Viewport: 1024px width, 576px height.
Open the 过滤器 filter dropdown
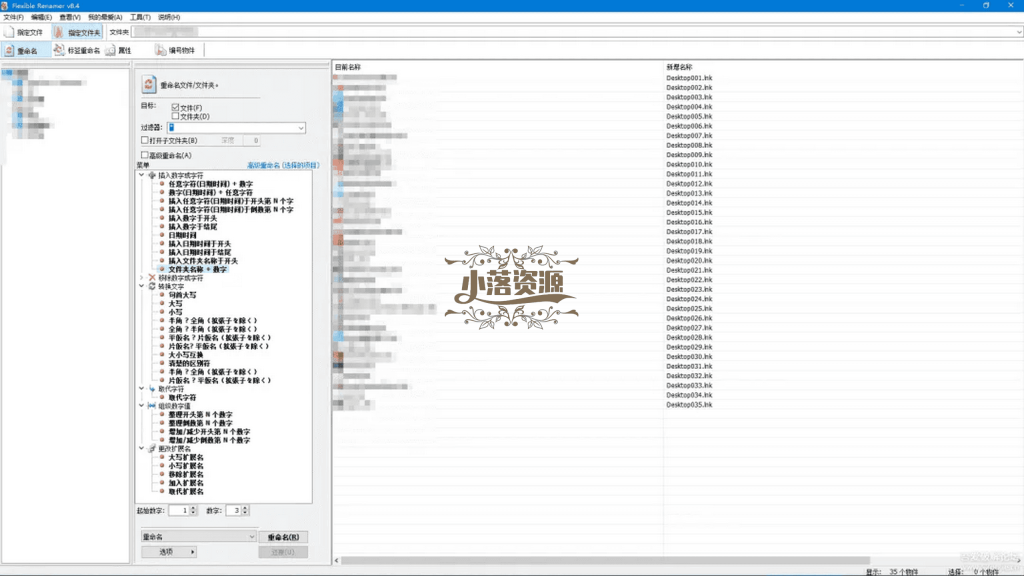300,128
